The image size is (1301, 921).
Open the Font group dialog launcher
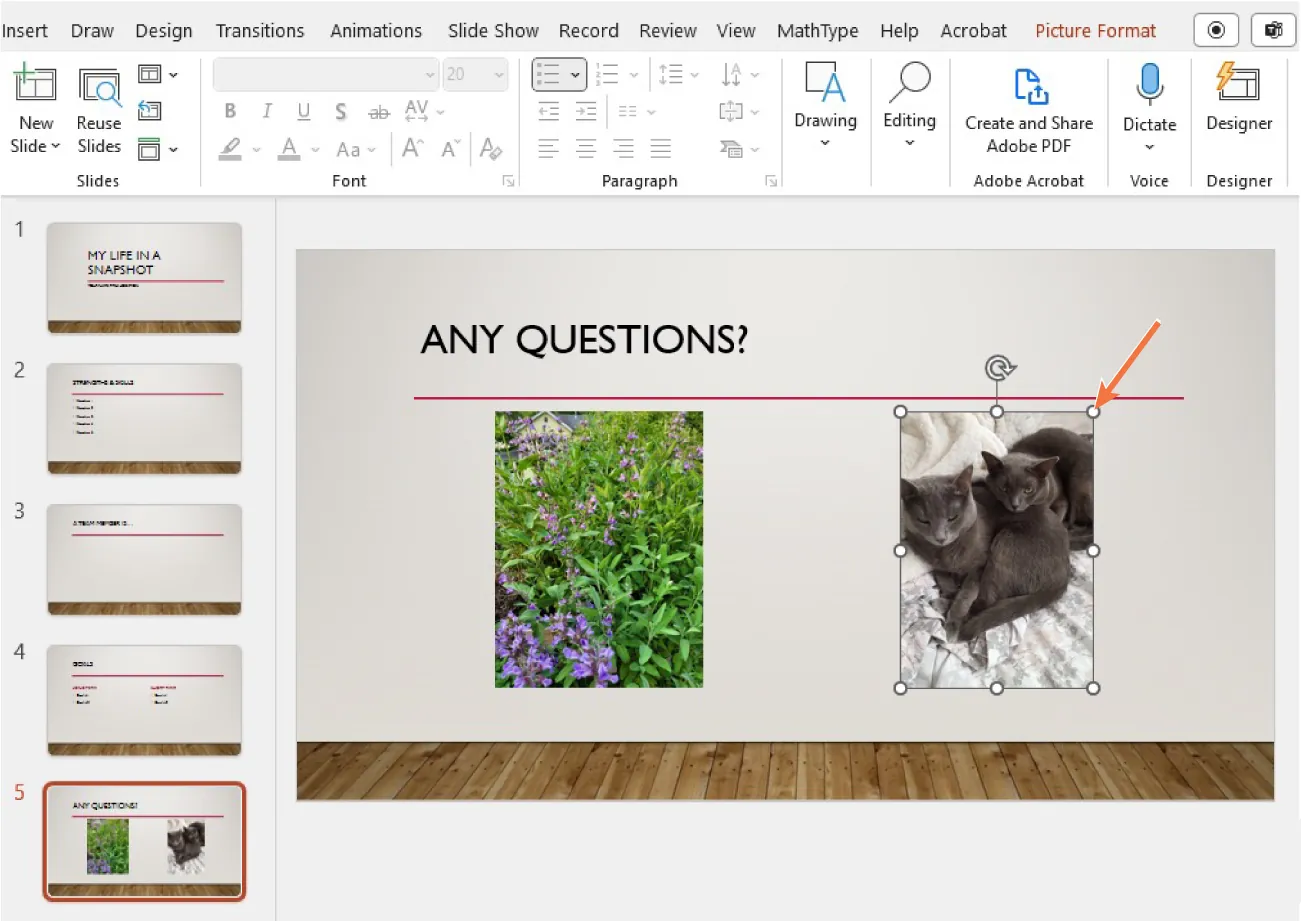[507, 181]
